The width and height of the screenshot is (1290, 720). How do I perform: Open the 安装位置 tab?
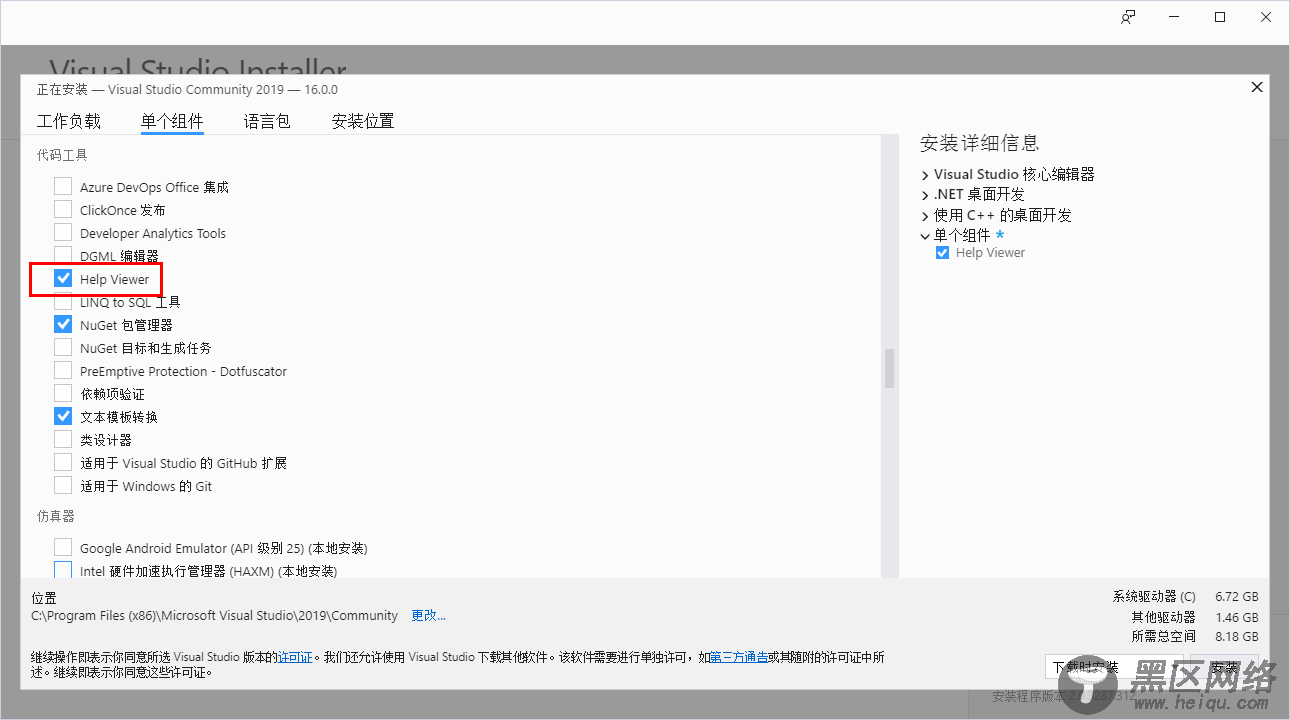[x=363, y=121]
